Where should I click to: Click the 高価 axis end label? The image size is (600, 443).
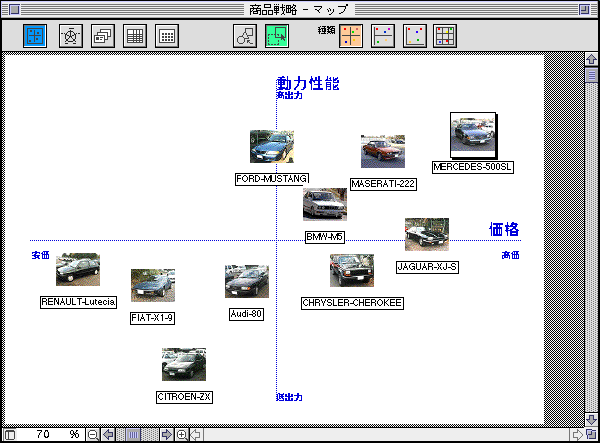click(x=510, y=255)
